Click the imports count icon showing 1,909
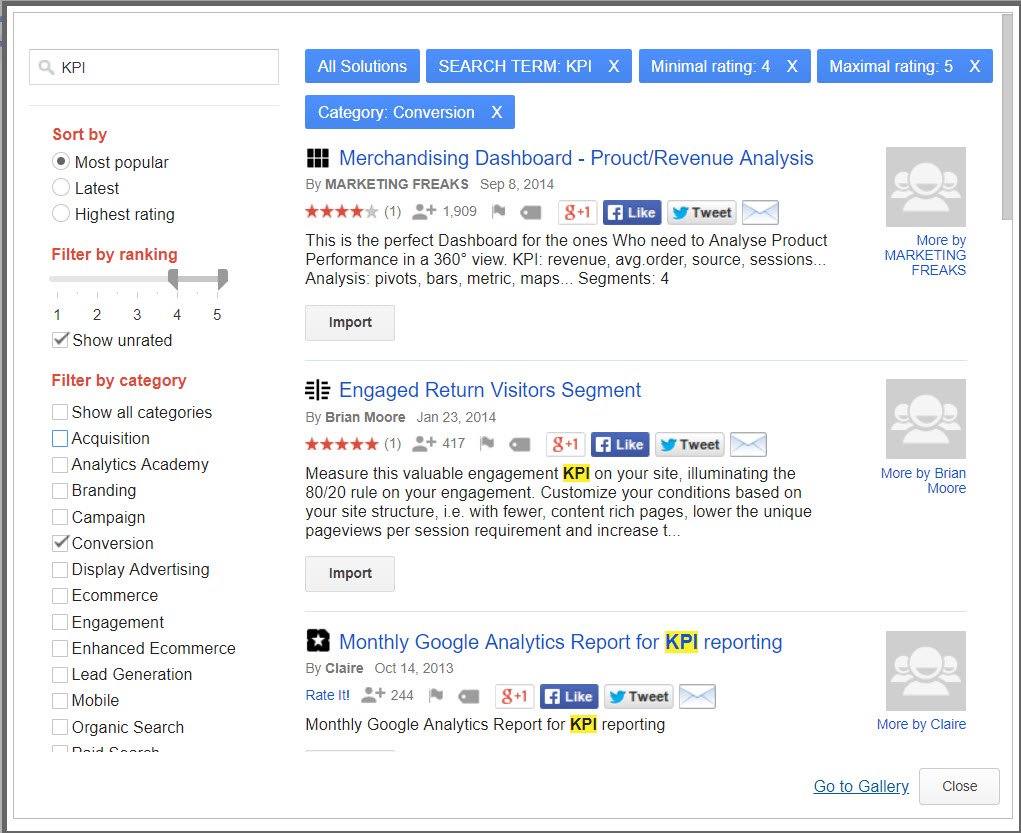1021x833 pixels. [x=425, y=211]
